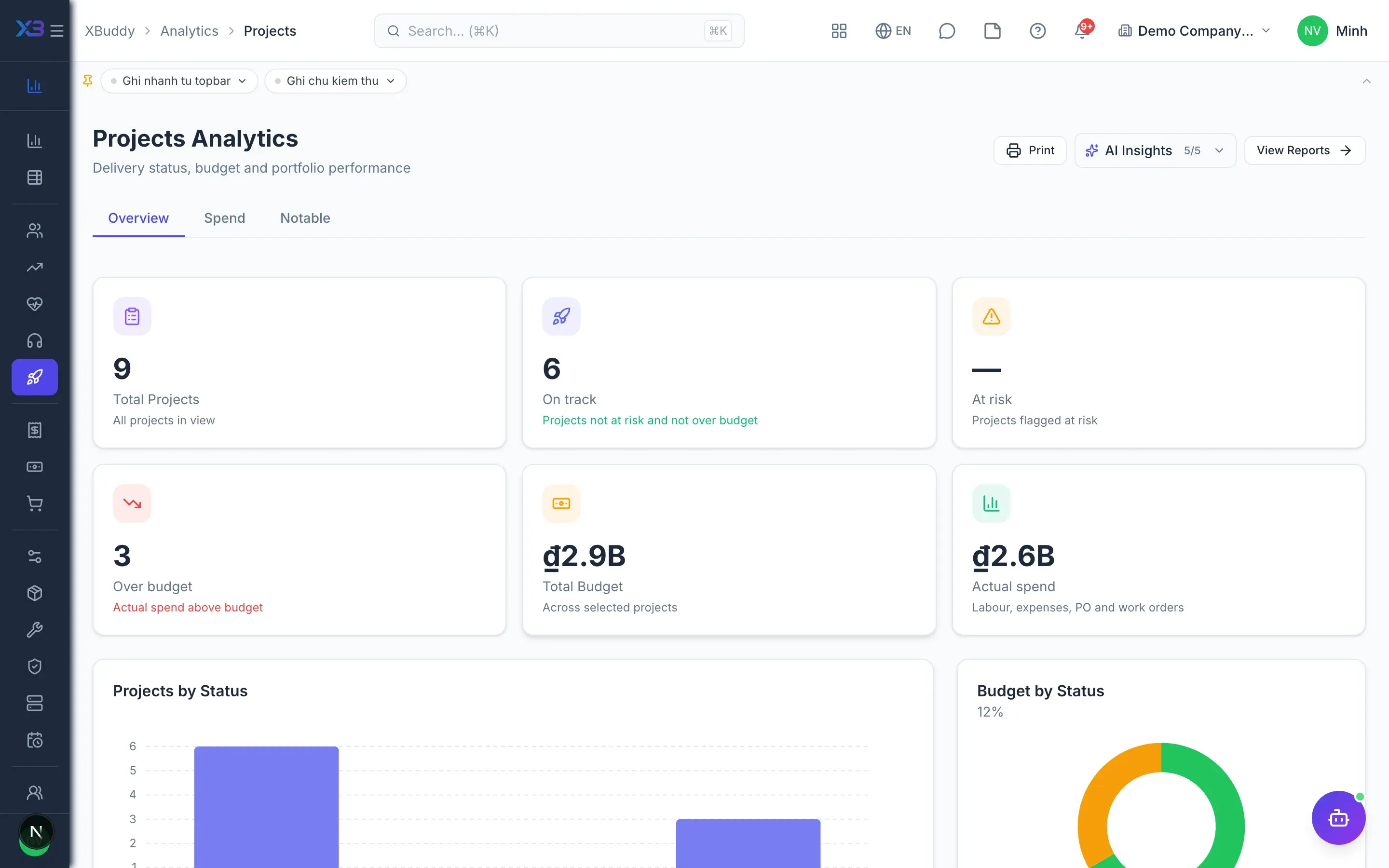Expand the Ghi chu kiem thu dropdown
Viewport: 1389px width, 868px height.
(x=335, y=81)
